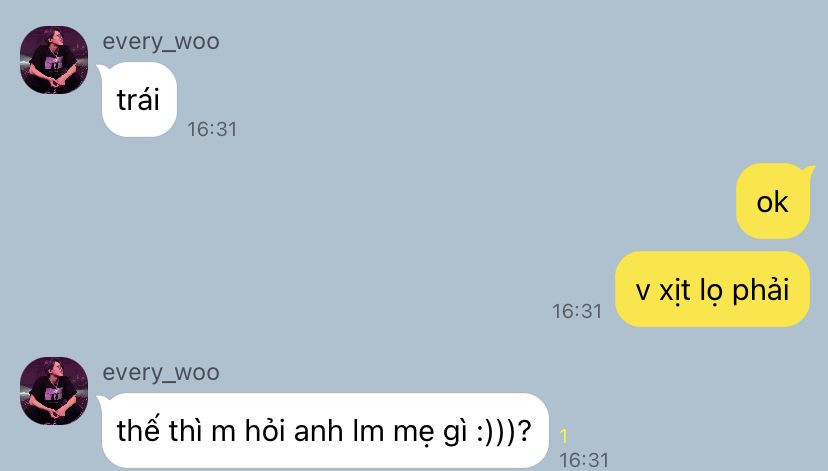
Task: Select the every_woo username above 'trái'
Action: pyautogui.click(x=161, y=42)
